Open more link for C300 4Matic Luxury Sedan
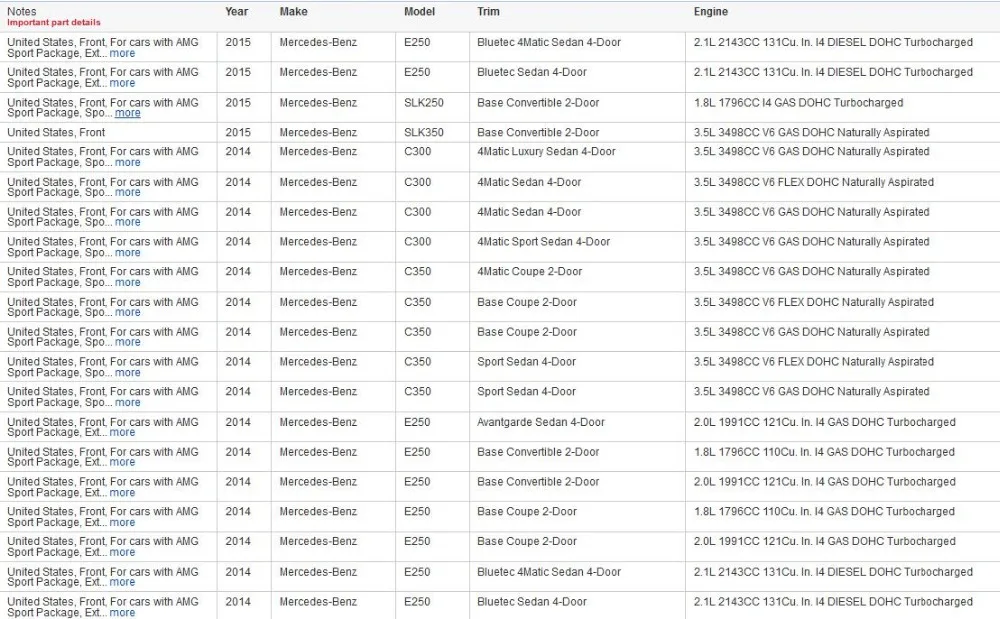This screenshot has height=619, width=1000. point(128,163)
